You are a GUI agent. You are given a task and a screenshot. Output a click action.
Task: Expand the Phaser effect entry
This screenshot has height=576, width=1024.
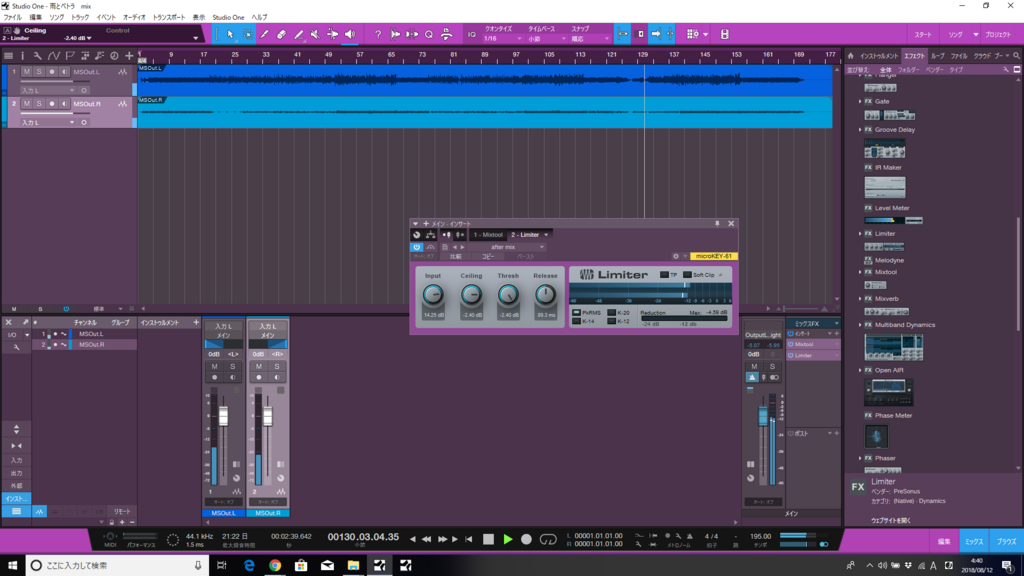pos(860,458)
